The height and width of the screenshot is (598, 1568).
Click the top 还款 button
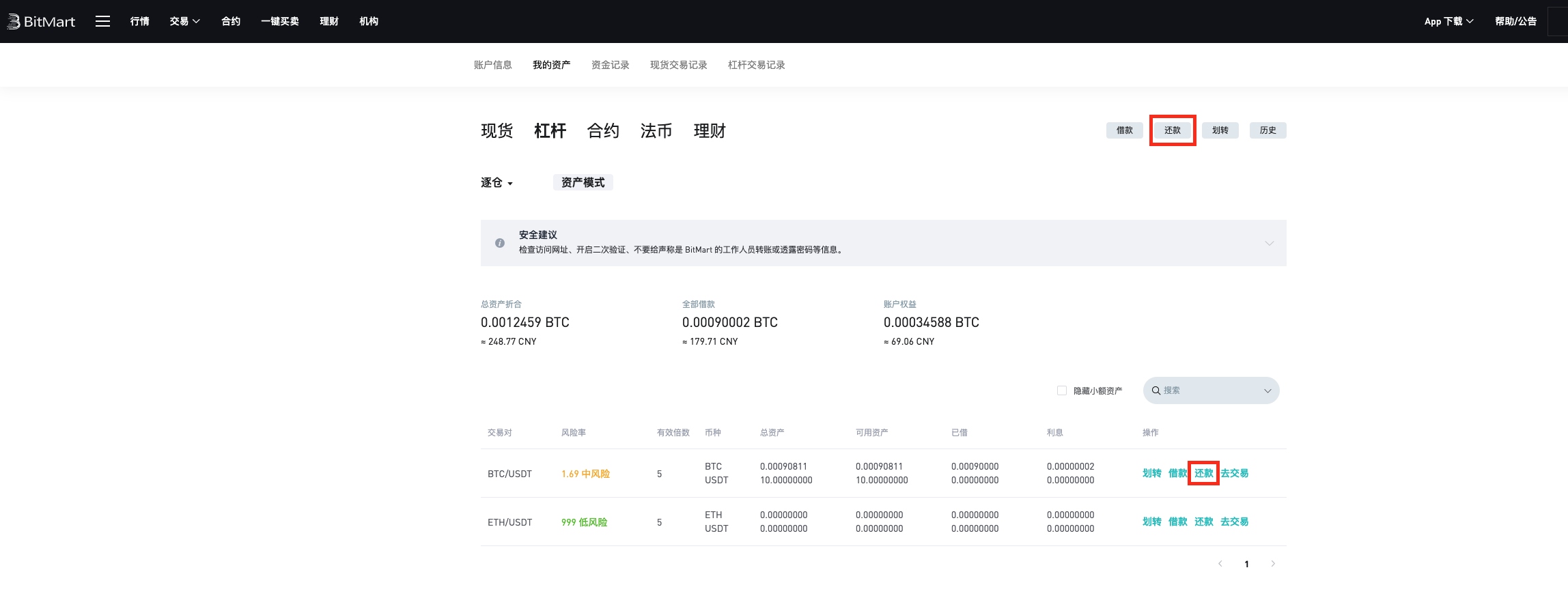point(1173,130)
